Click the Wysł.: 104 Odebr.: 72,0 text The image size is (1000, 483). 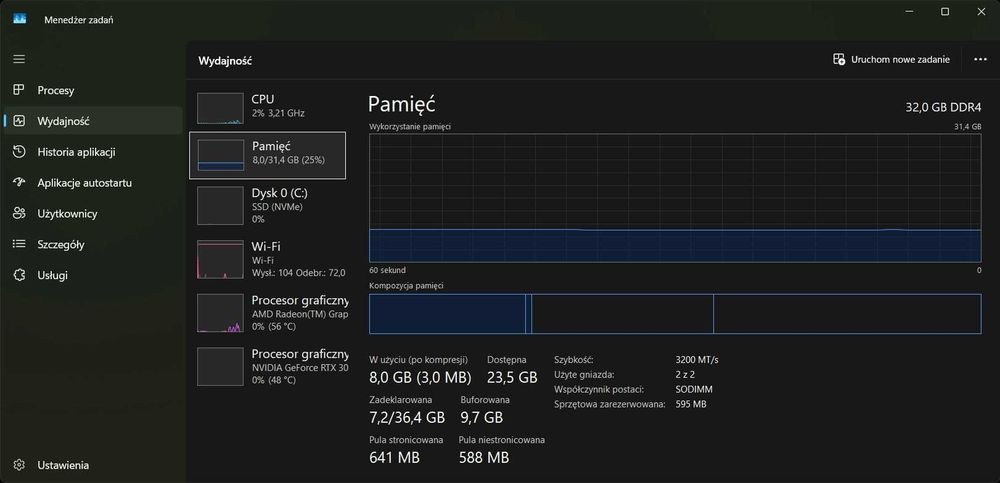[x=298, y=273]
